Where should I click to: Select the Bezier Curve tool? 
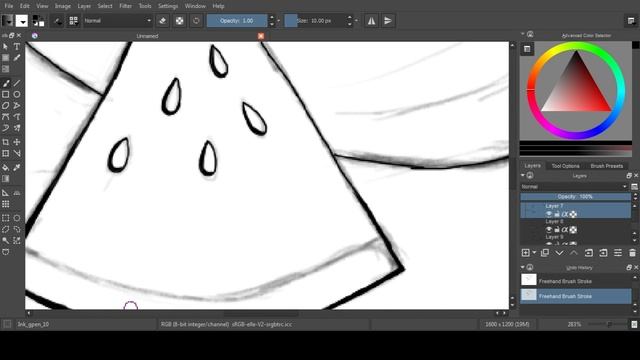(6, 117)
